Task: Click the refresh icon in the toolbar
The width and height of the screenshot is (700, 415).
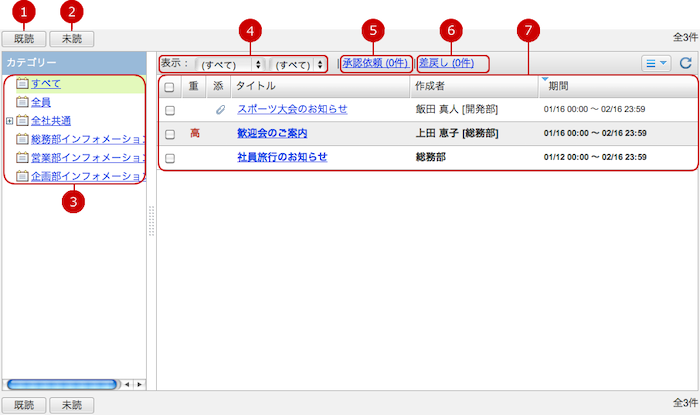Action: point(686,63)
